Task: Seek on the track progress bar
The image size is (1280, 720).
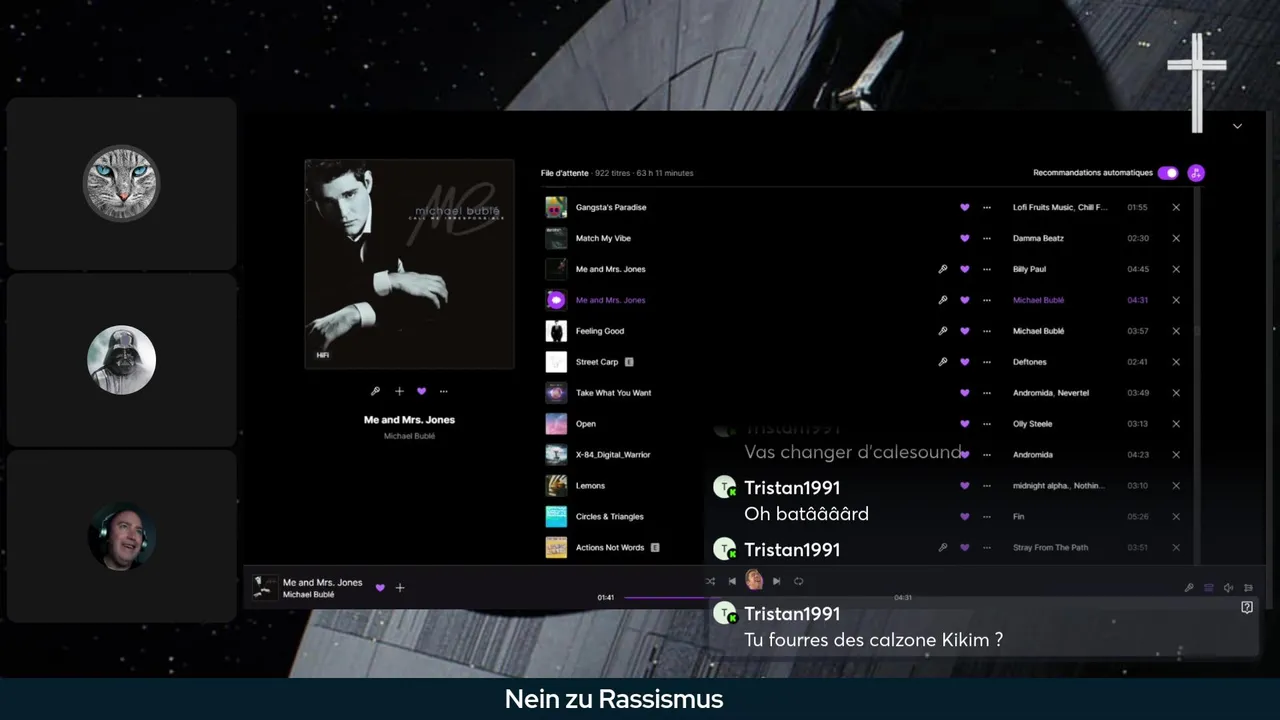Action: (757, 597)
